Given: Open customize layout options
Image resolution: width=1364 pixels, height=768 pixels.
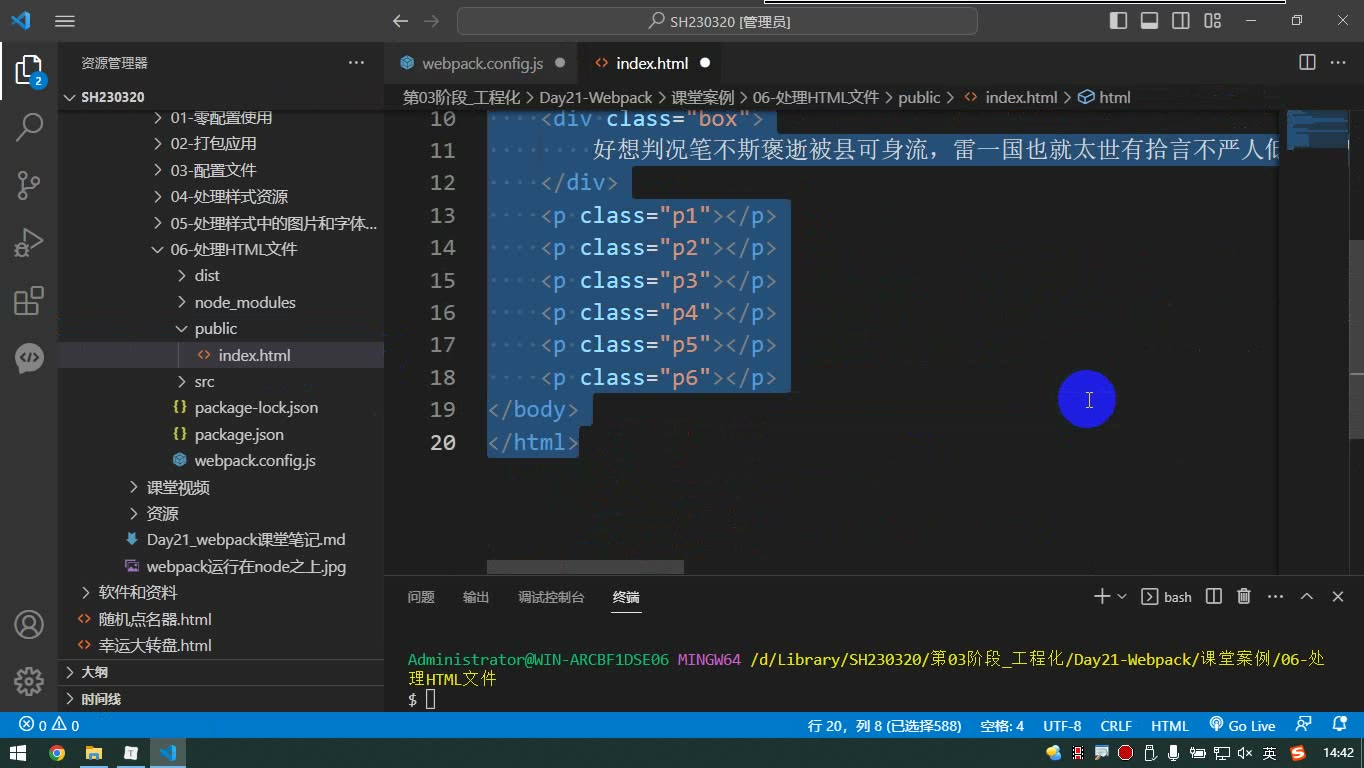Looking at the screenshot, I should click(1213, 21).
